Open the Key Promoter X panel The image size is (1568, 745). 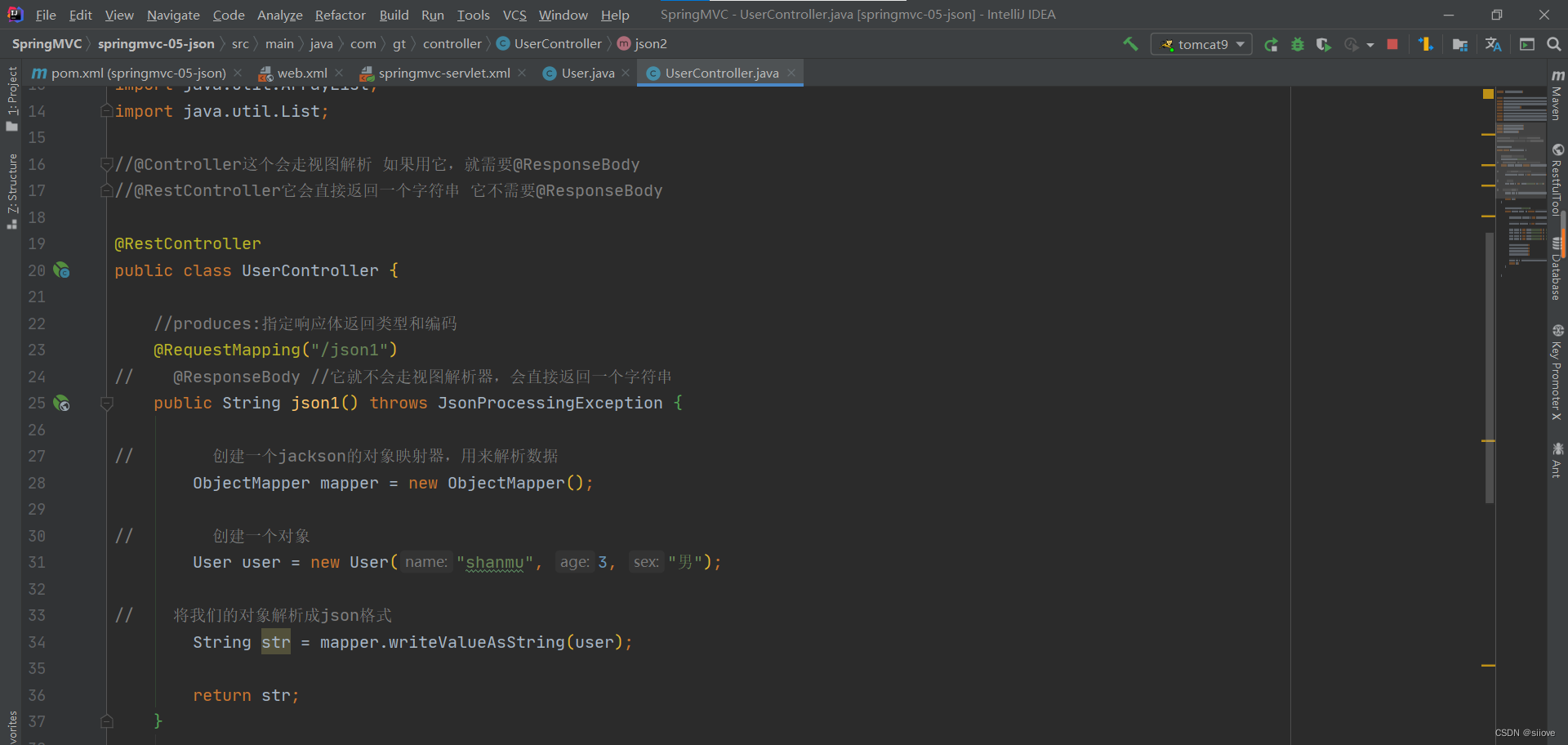[1558, 372]
